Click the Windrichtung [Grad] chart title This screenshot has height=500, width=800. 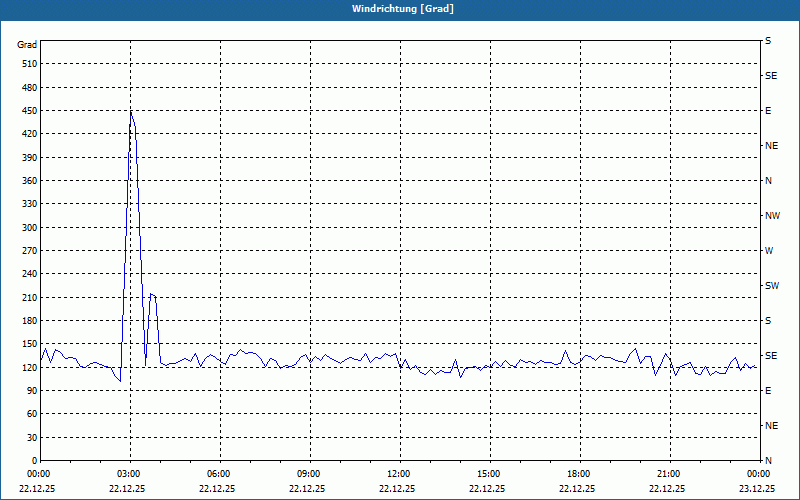pyautogui.click(x=403, y=9)
